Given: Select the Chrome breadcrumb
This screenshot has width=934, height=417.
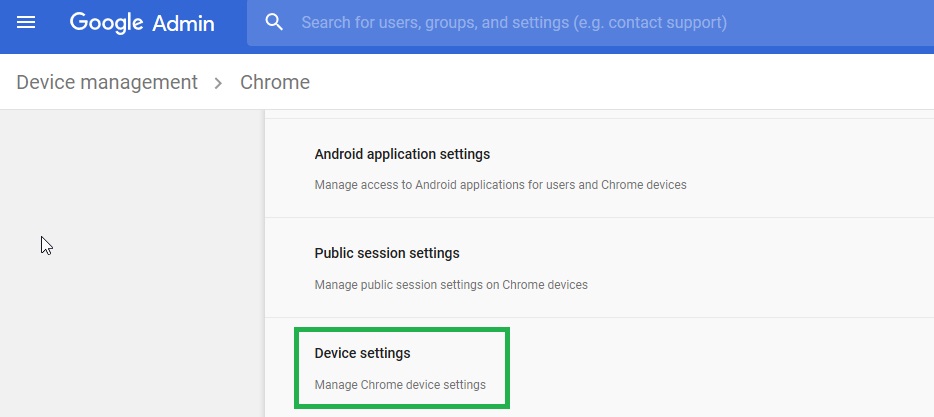Looking at the screenshot, I should click(275, 82).
